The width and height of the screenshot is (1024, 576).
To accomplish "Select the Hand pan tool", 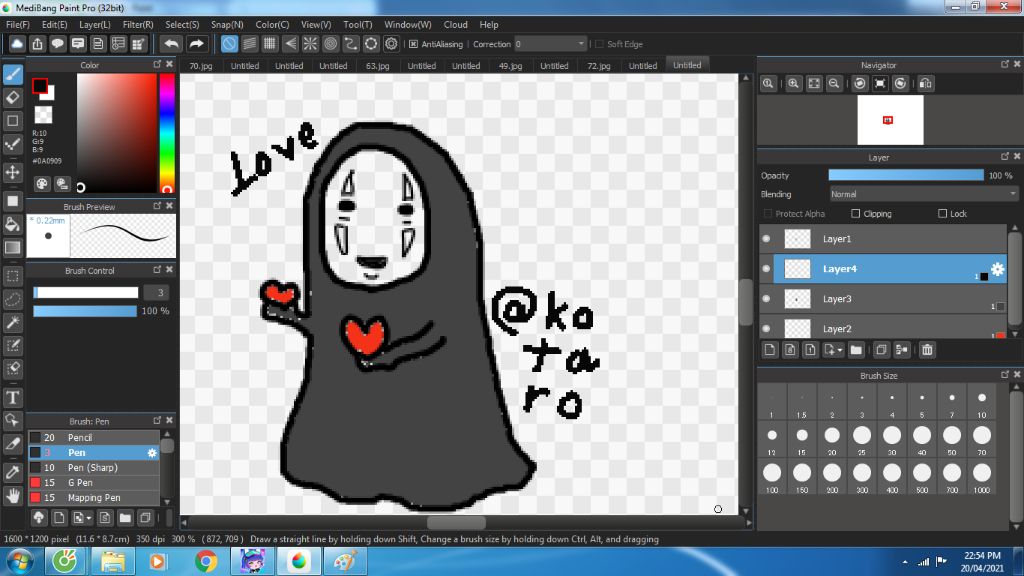I will (x=13, y=496).
